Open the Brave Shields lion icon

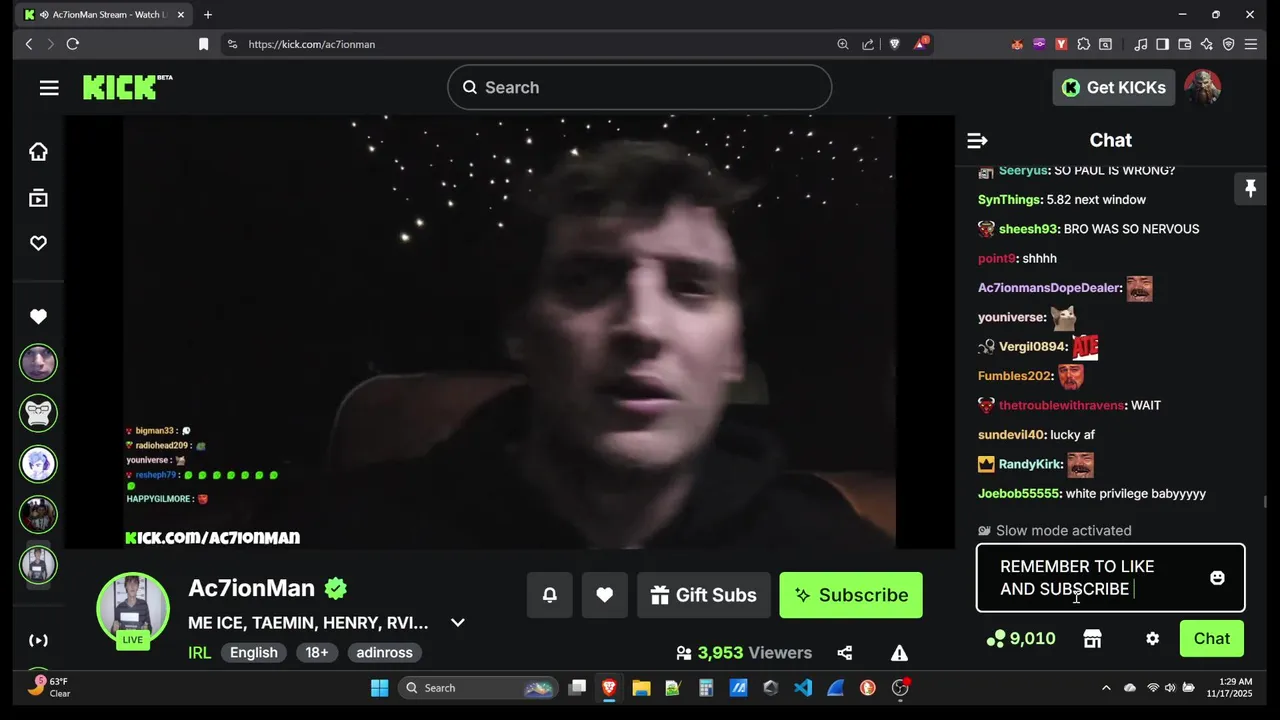[894, 44]
